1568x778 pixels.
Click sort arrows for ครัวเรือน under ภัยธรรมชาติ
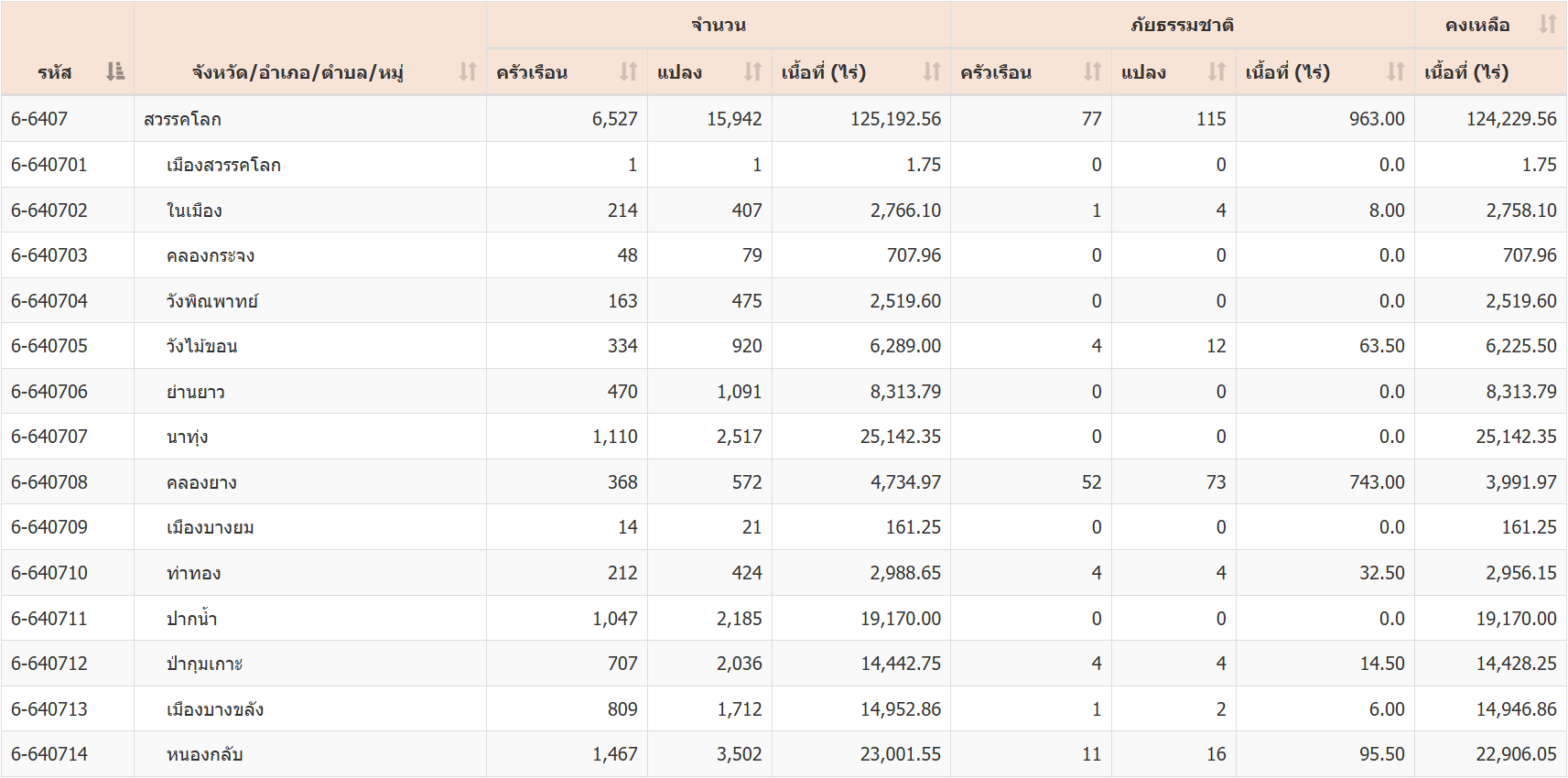coord(1092,71)
